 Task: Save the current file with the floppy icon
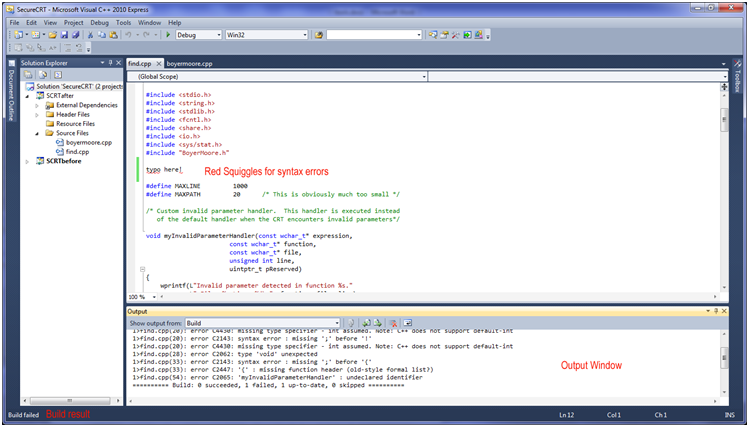tap(64, 35)
